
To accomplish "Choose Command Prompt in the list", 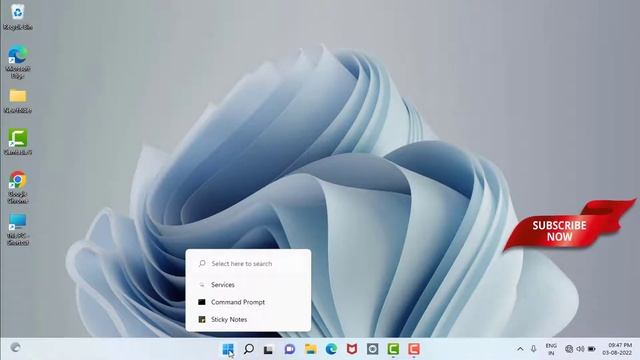I will (x=248, y=302).
